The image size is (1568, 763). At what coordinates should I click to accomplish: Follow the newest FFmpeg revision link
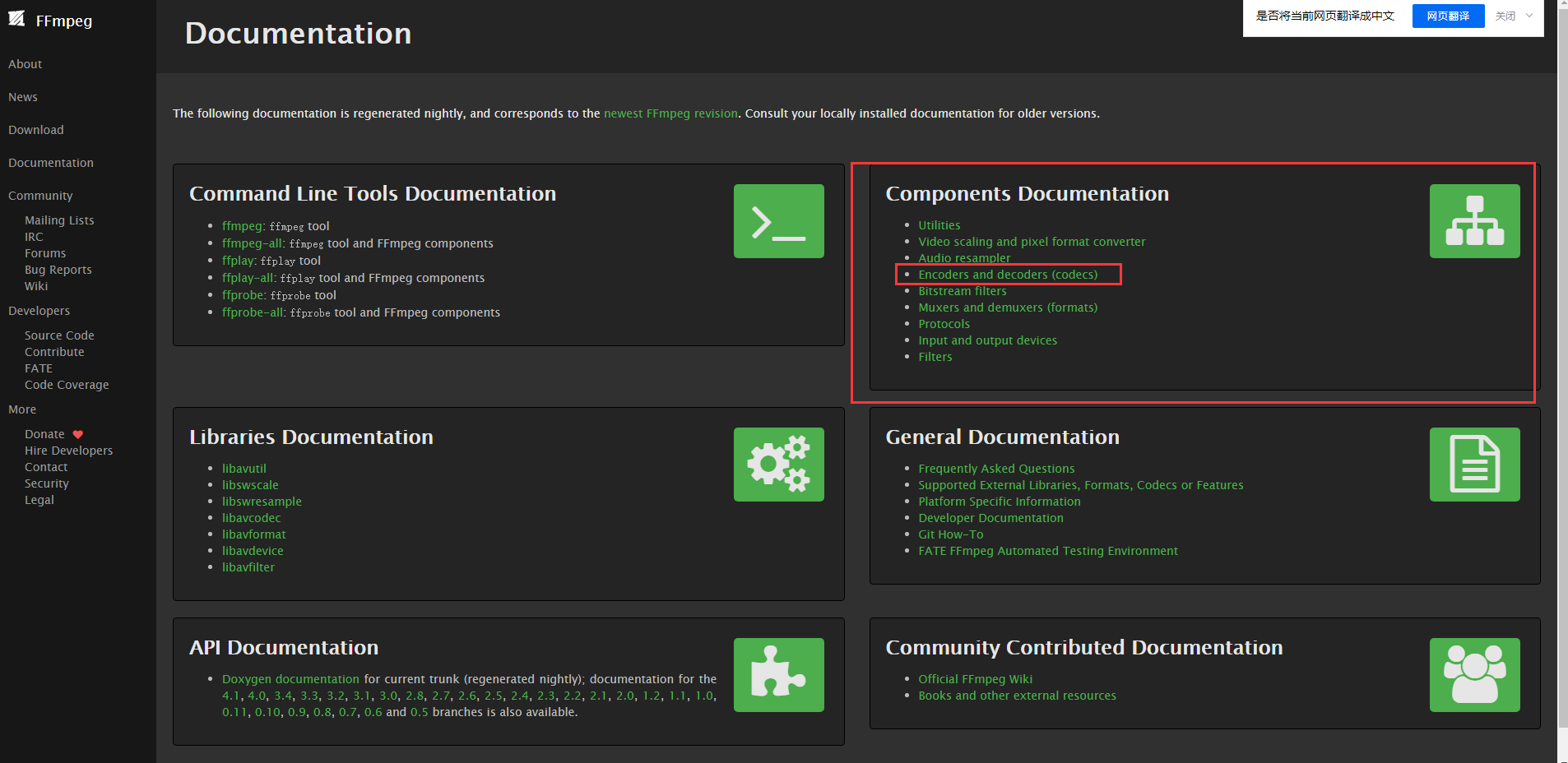click(x=670, y=113)
